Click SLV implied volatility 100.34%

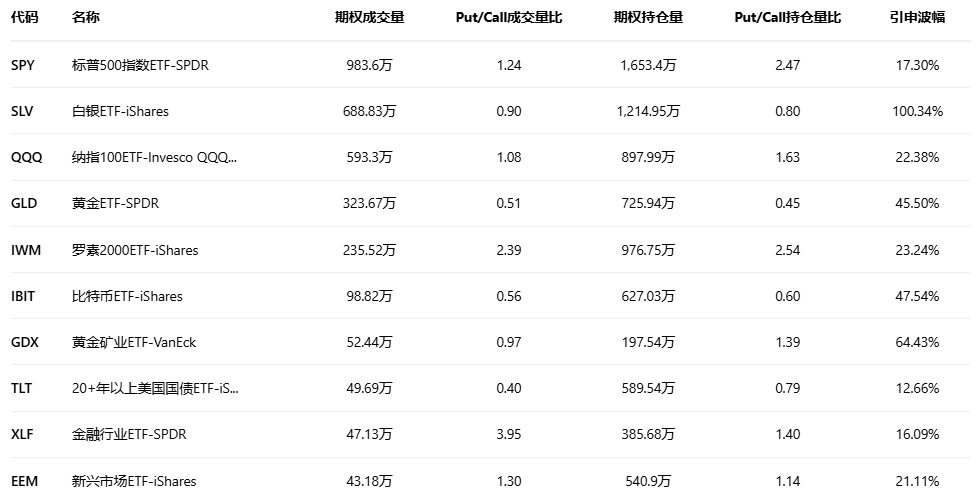pos(917,111)
